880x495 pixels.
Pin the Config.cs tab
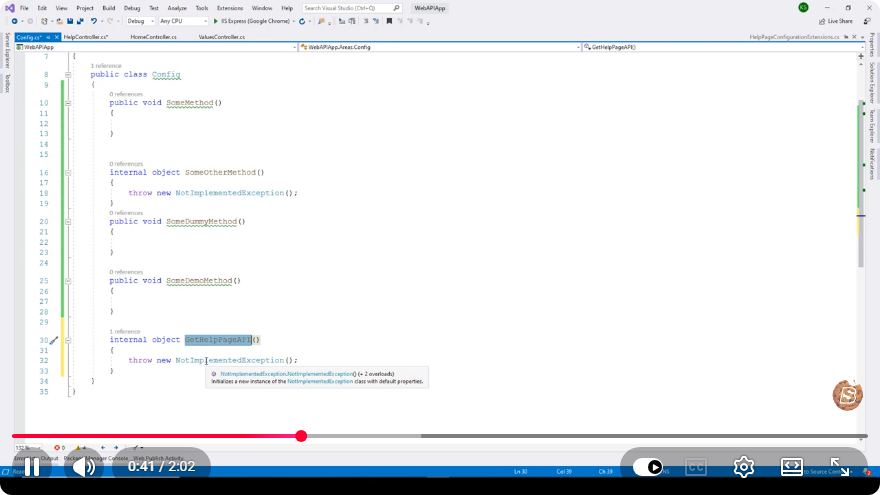[x=48, y=37]
